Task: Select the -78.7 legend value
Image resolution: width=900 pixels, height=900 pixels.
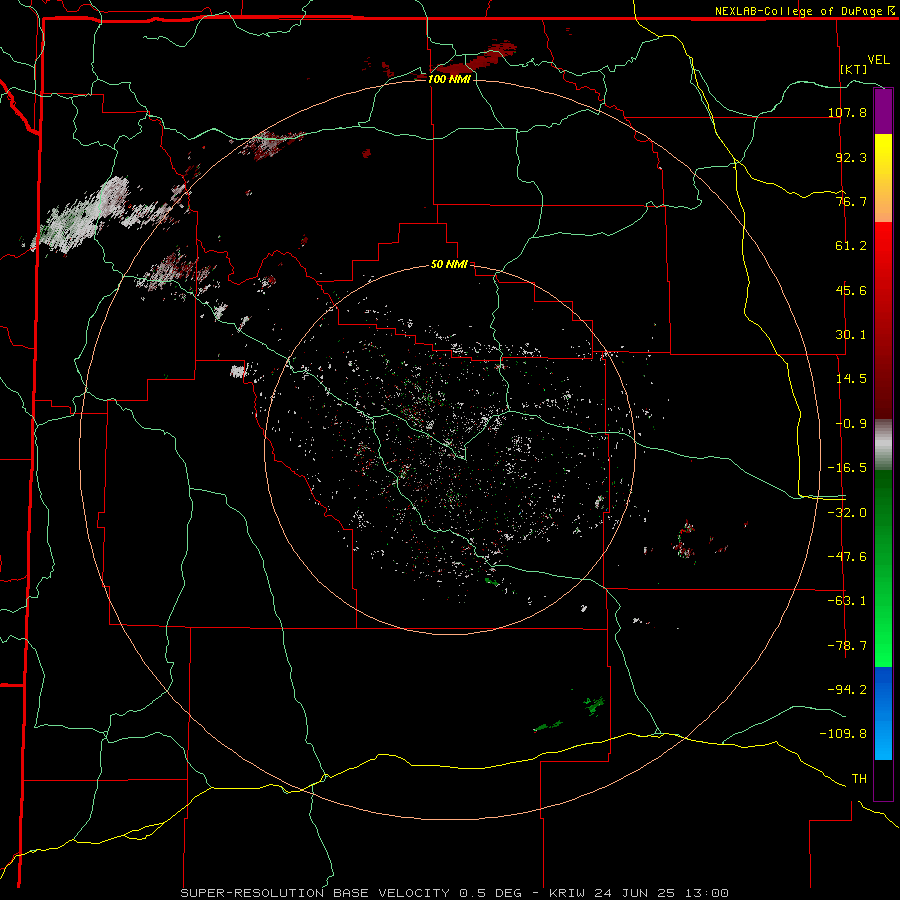Action: pyautogui.click(x=848, y=646)
